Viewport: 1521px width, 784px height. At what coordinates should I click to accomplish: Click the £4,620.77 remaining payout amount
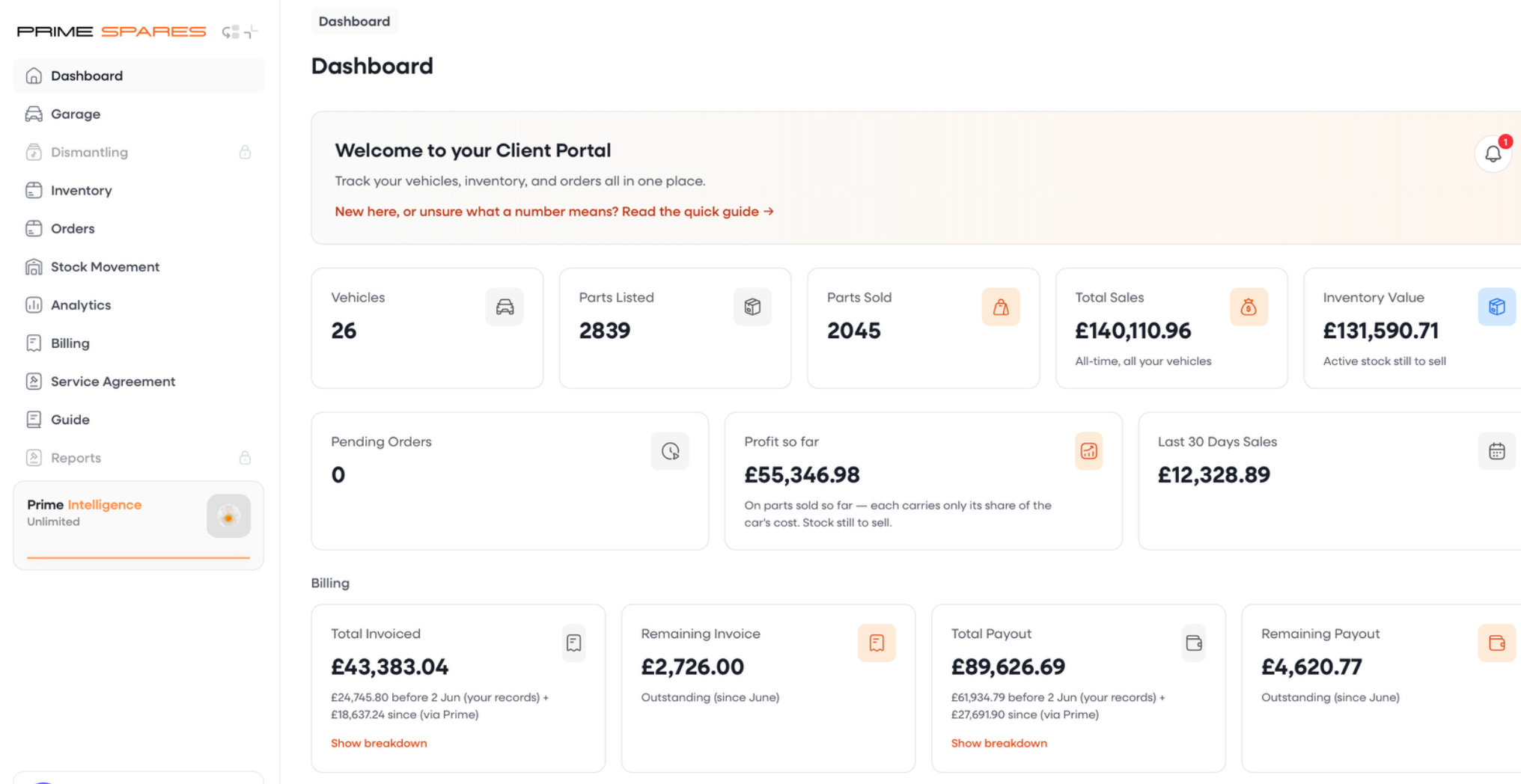point(1311,667)
